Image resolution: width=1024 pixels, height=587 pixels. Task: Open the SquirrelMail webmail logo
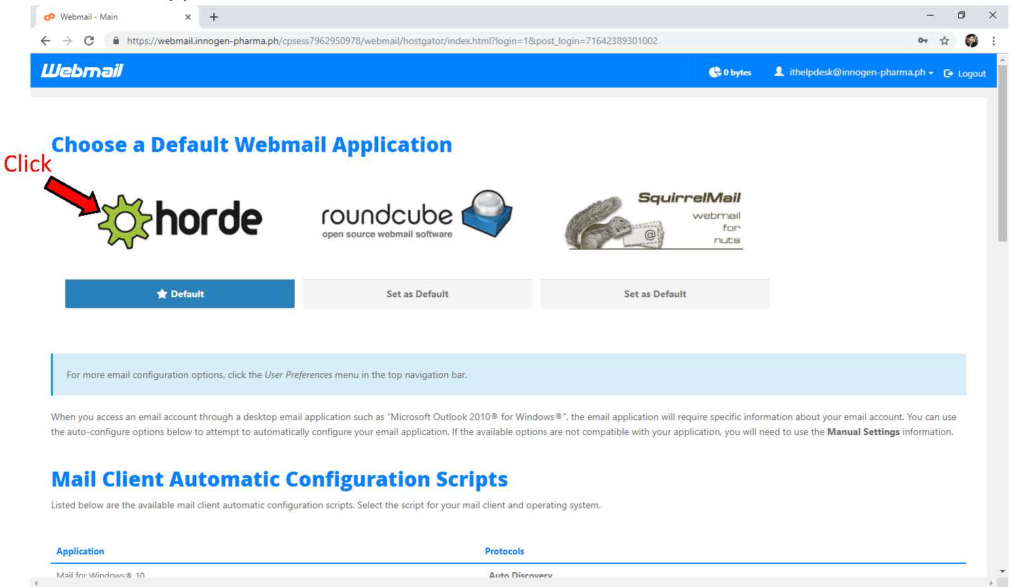pyautogui.click(x=653, y=220)
